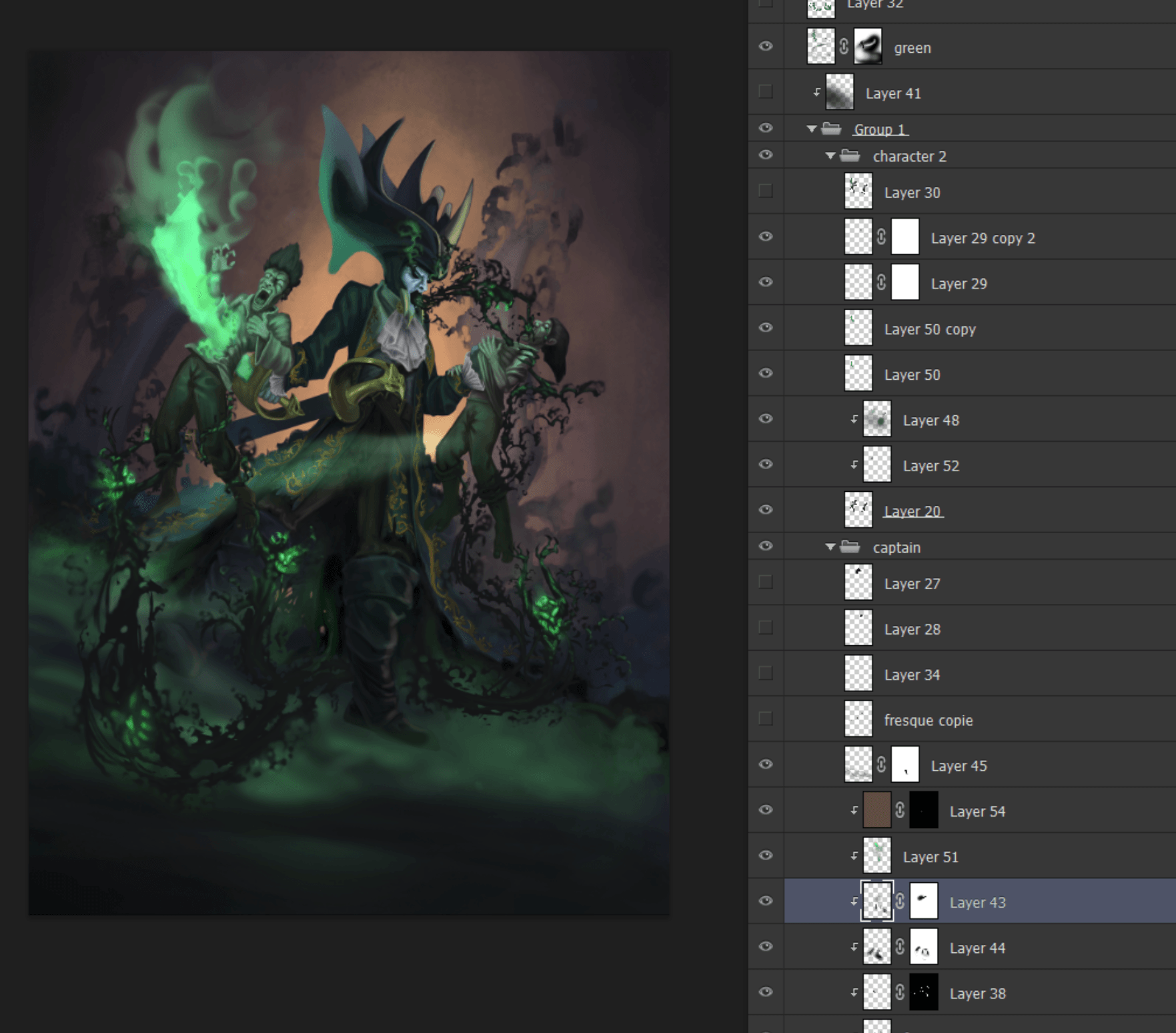Image resolution: width=1176 pixels, height=1033 pixels.
Task: Click the link chain icon on green layer
Action: tap(844, 47)
